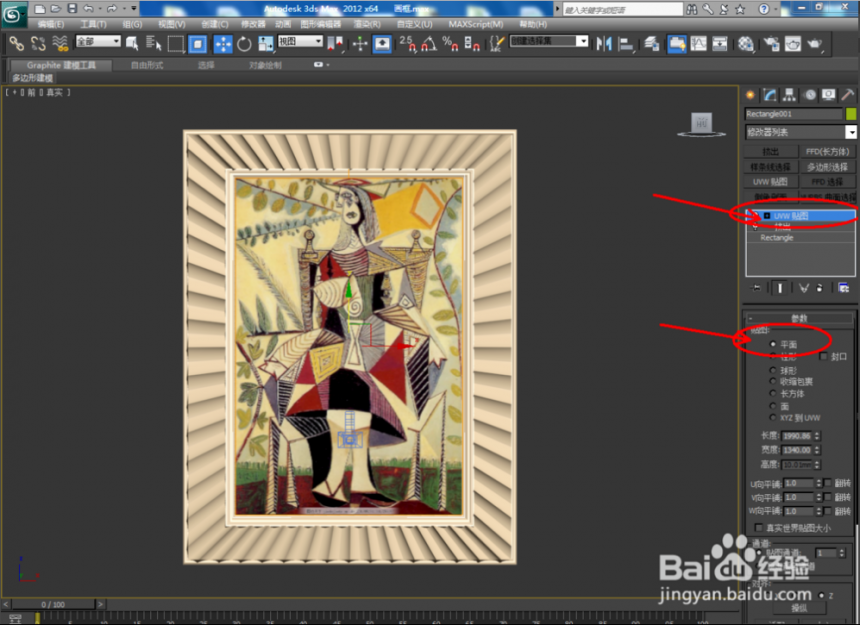Open the selection filter dropdown showing 全部

coord(98,41)
